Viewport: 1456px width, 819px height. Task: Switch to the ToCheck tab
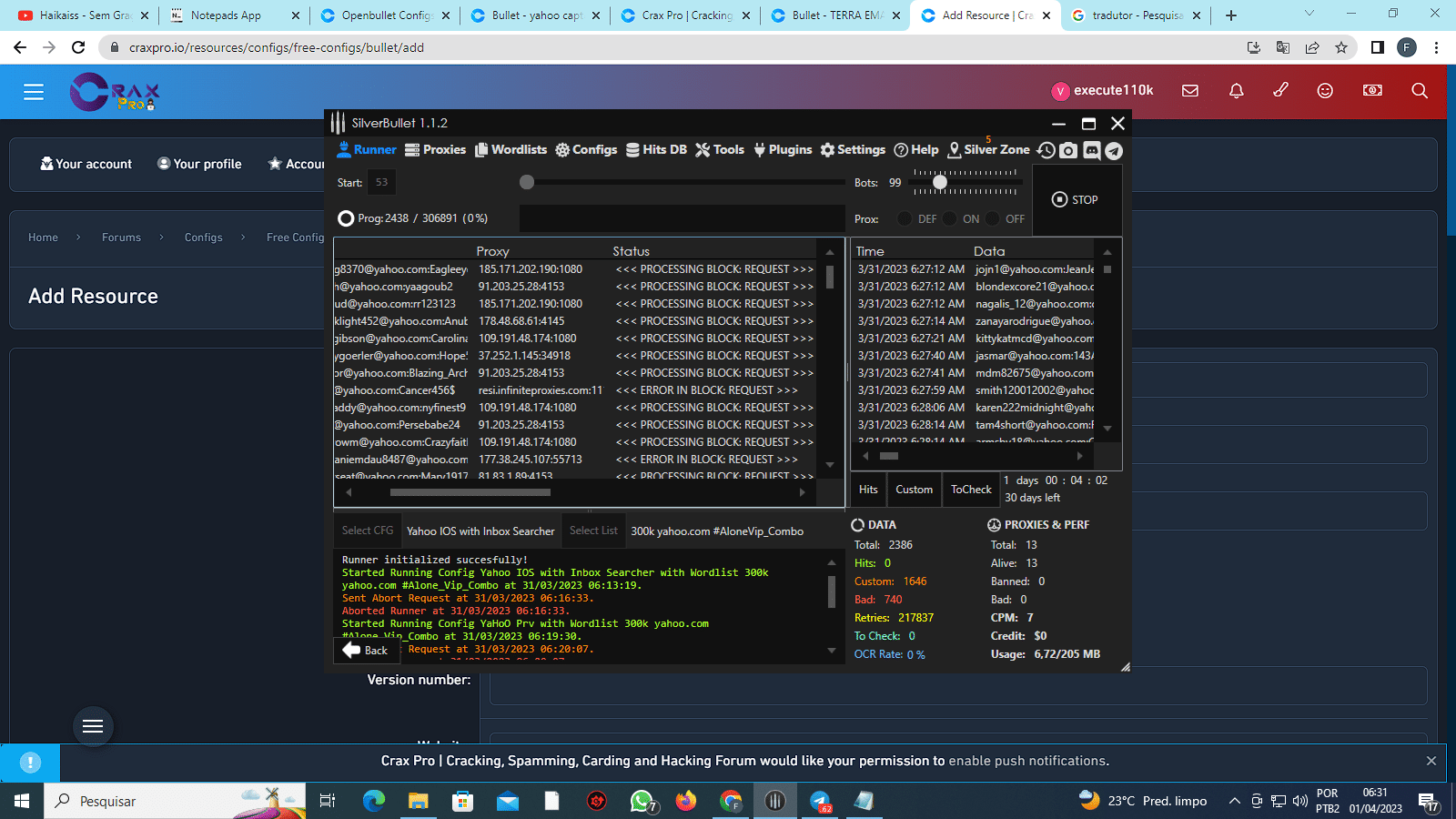(971, 490)
